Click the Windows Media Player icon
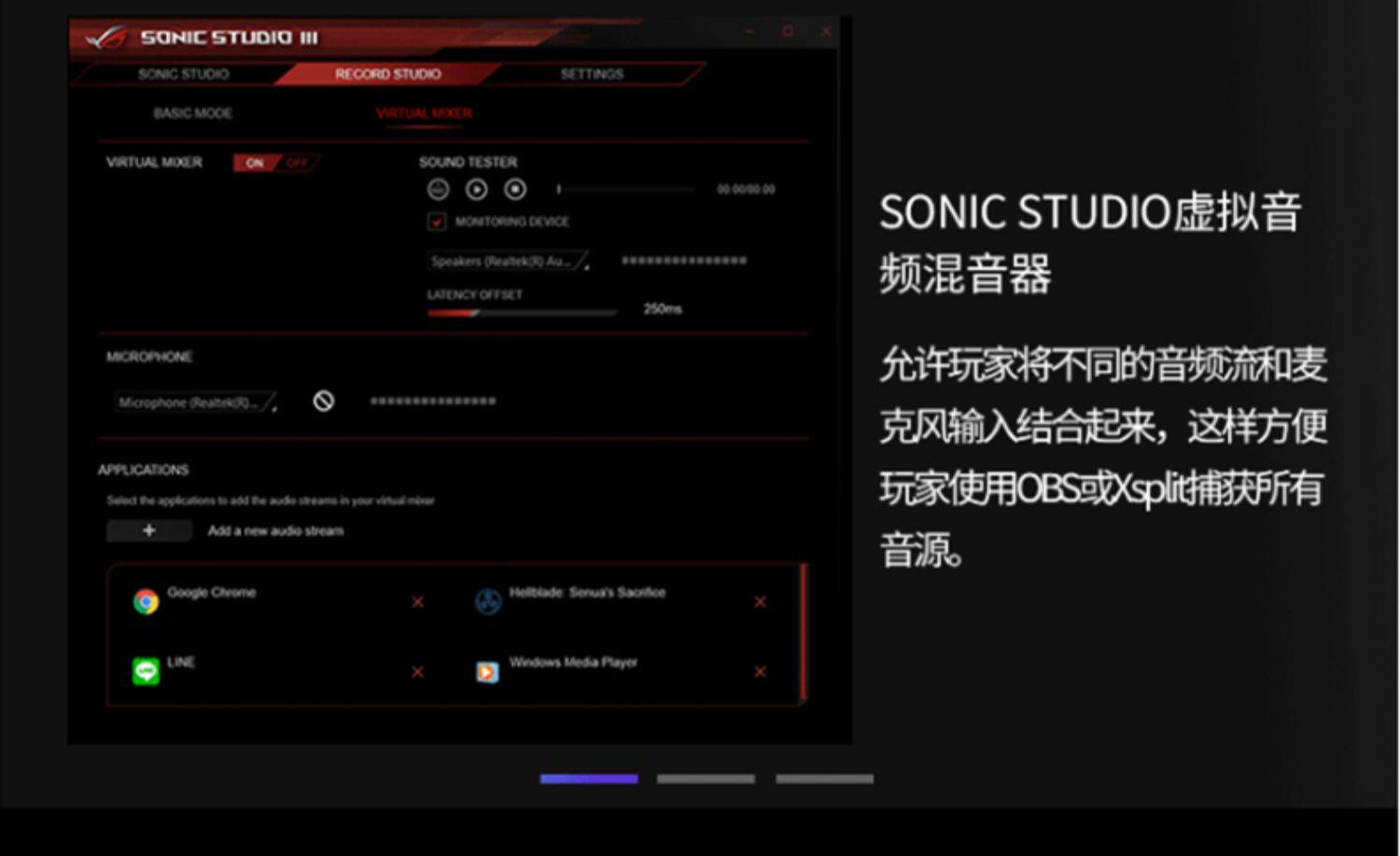 click(x=487, y=672)
